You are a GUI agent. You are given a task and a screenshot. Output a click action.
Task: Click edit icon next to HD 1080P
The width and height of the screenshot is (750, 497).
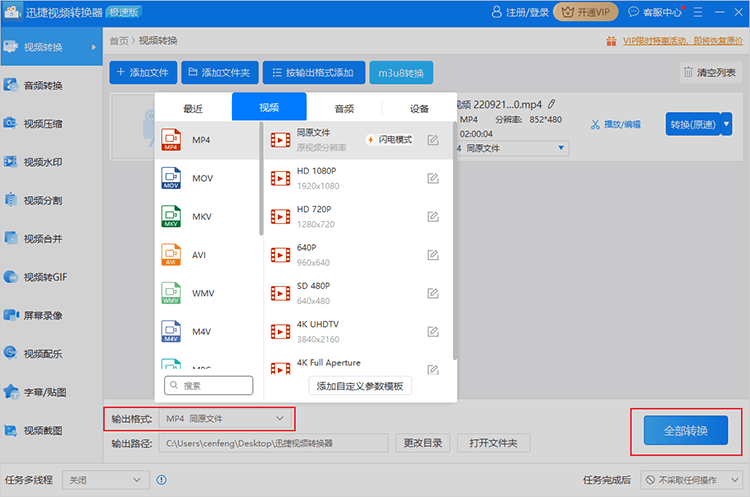433,178
